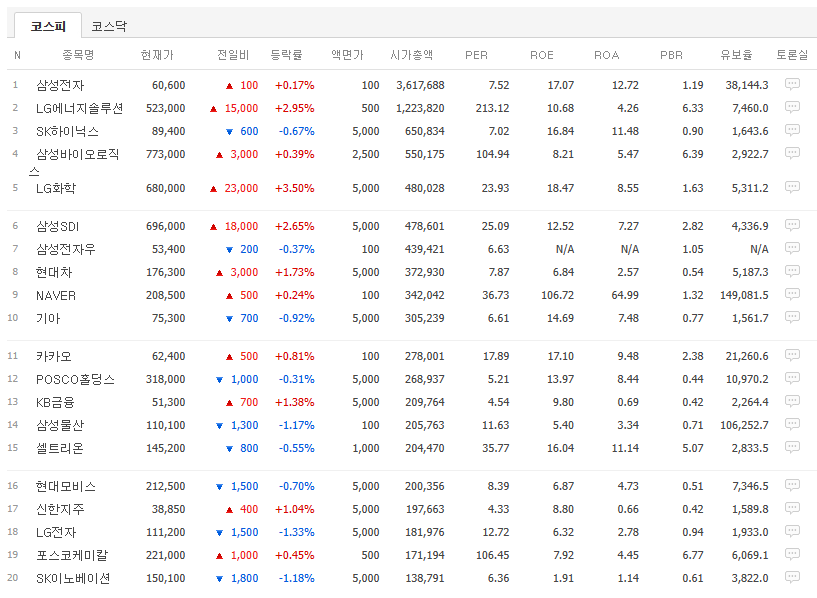Open the 현대차 stock link
The image size is (817, 598).
click(54, 272)
